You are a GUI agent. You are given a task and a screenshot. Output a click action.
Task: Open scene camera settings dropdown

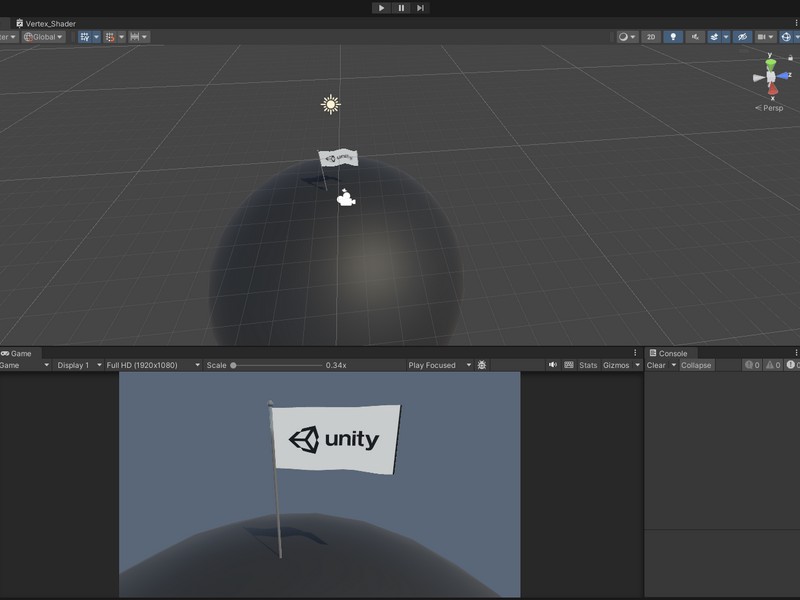(765, 37)
